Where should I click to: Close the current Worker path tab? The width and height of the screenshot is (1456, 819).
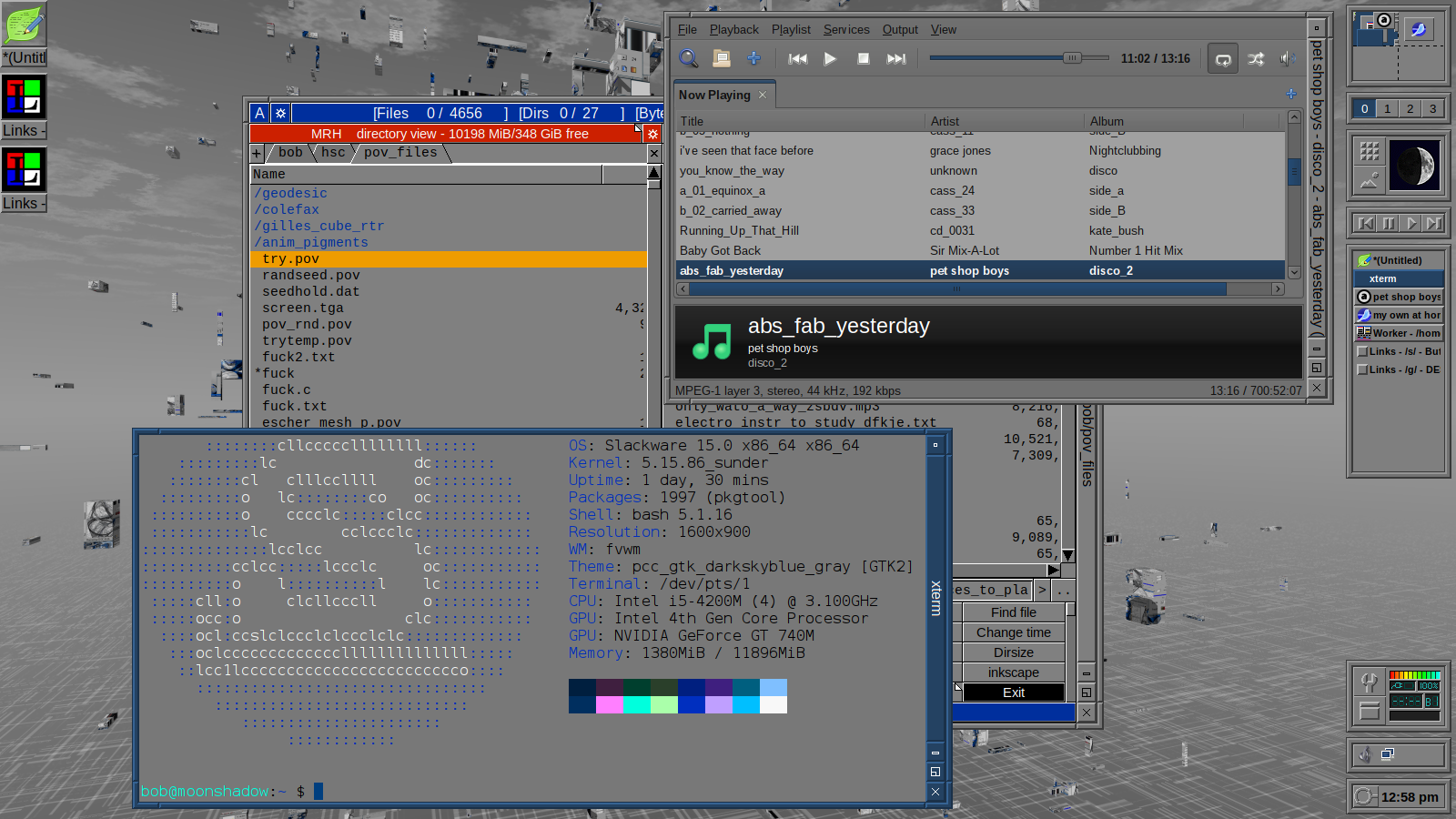[x=653, y=153]
